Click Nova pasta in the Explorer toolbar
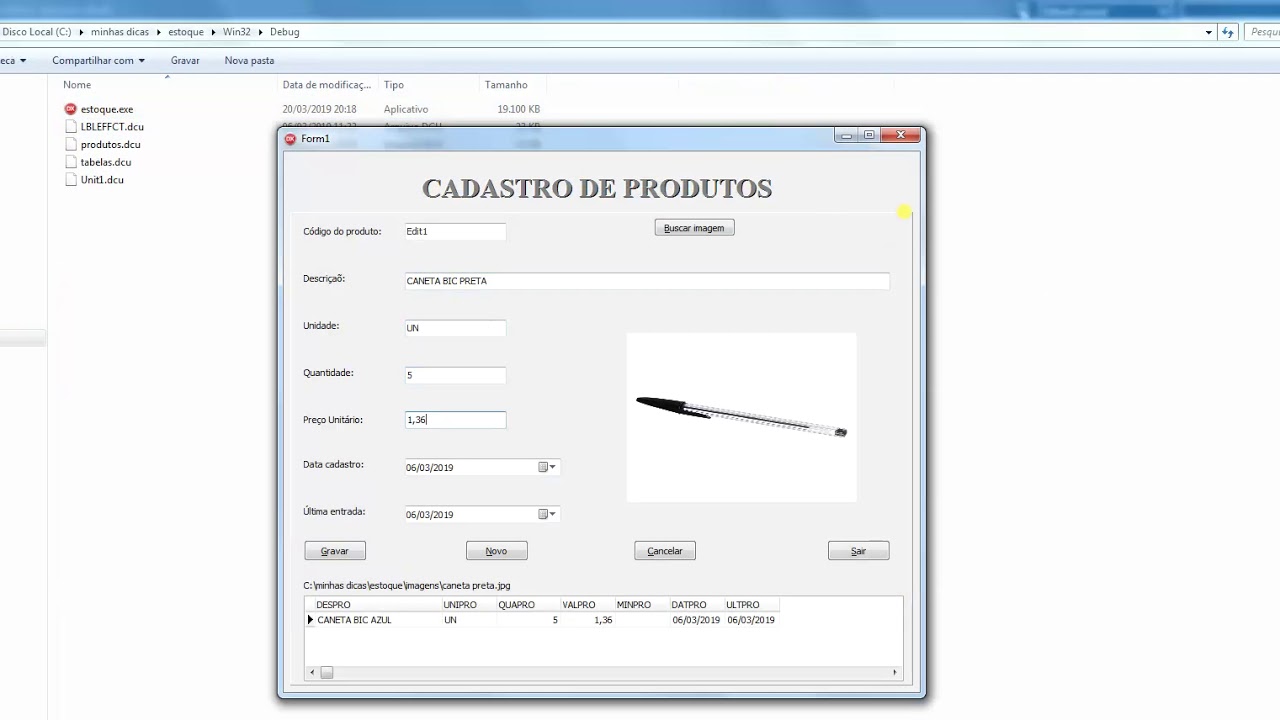The height and width of the screenshot is (720, 1280). 249,60
